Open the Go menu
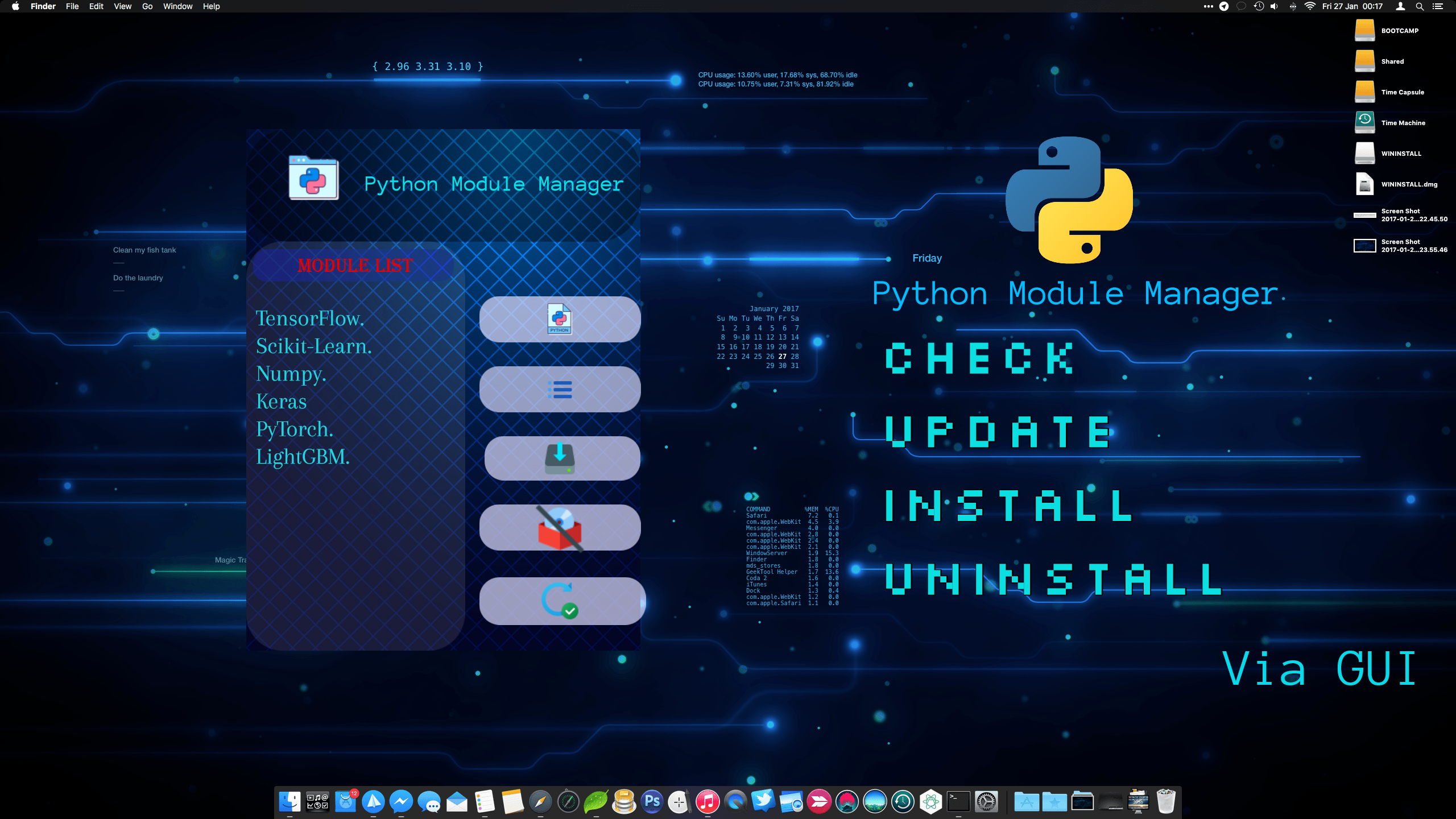The width and height of the screenshot is (1456, 819). [147, 6]
